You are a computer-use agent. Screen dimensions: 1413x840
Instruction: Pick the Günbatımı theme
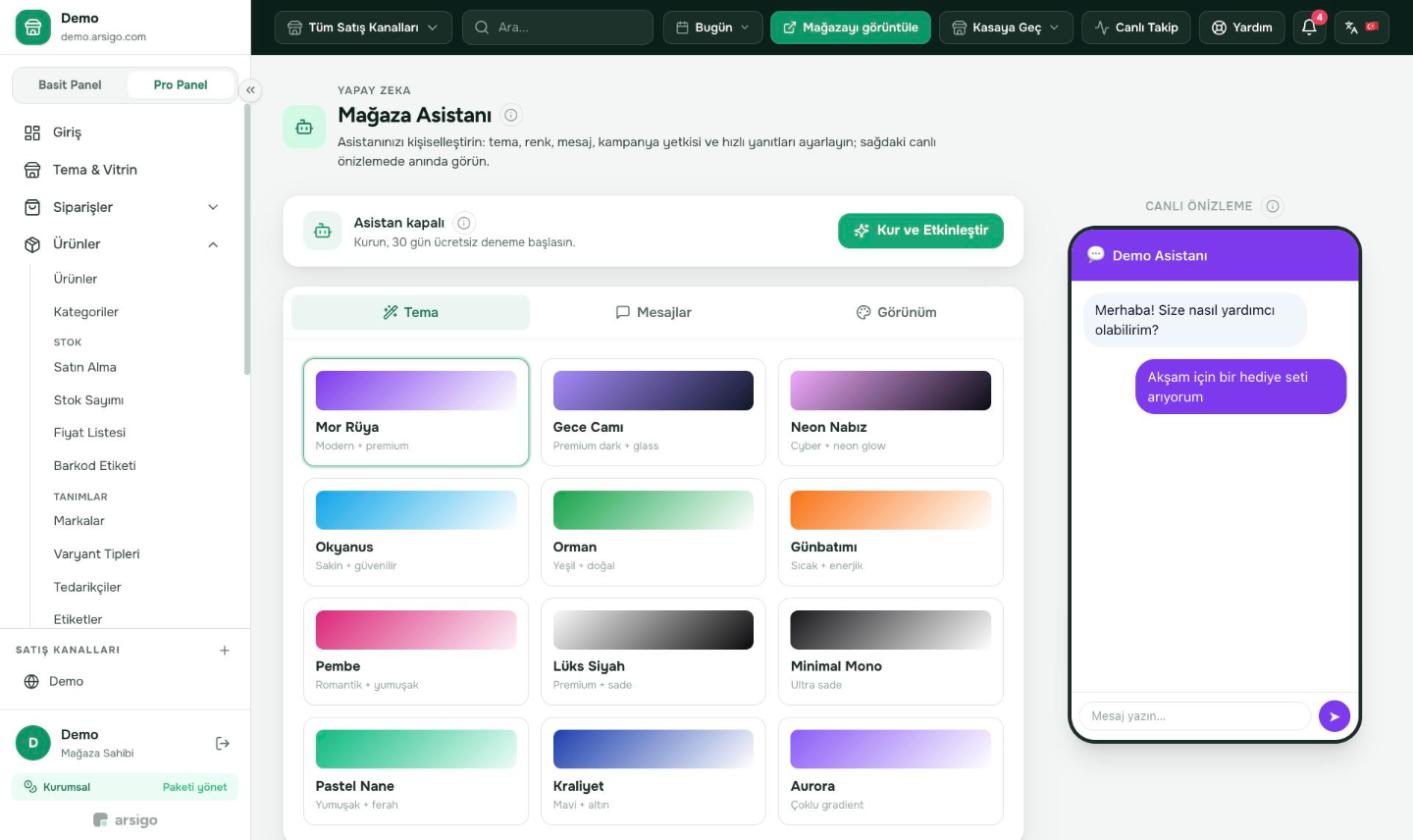click(x=891, y=532)
